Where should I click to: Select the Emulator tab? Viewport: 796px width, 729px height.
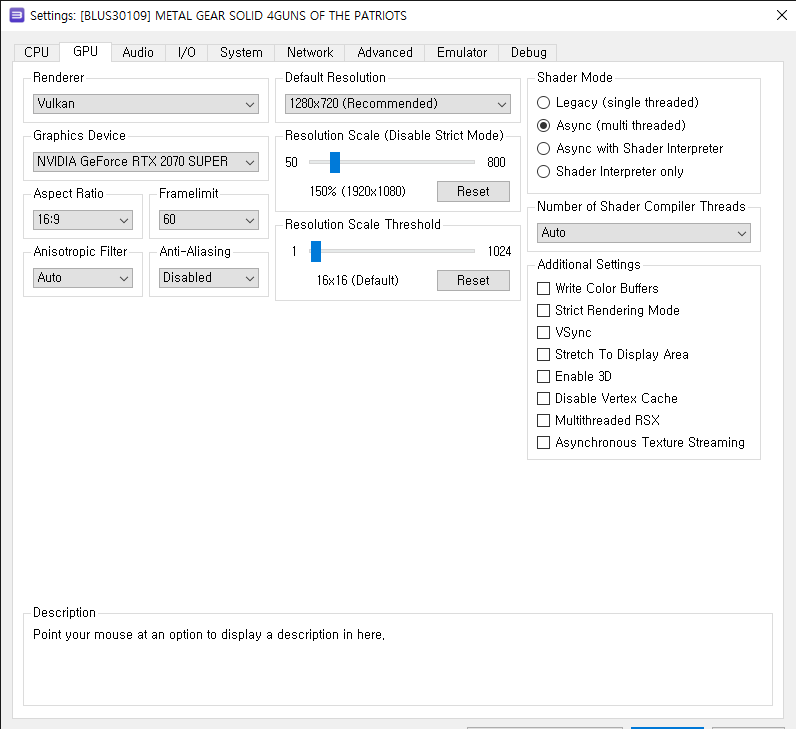coord(461,52)
